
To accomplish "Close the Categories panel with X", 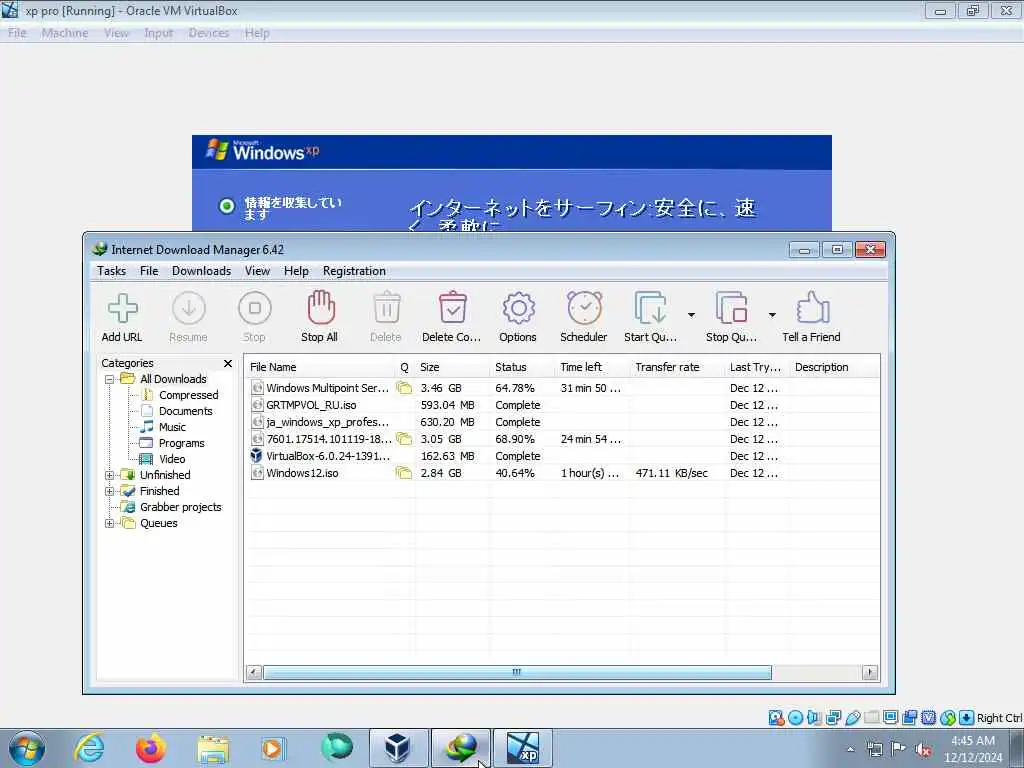I will click(228, 364).
